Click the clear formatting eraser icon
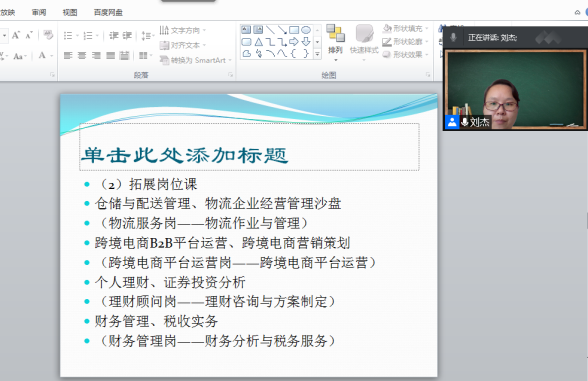 tap(48, 35)
